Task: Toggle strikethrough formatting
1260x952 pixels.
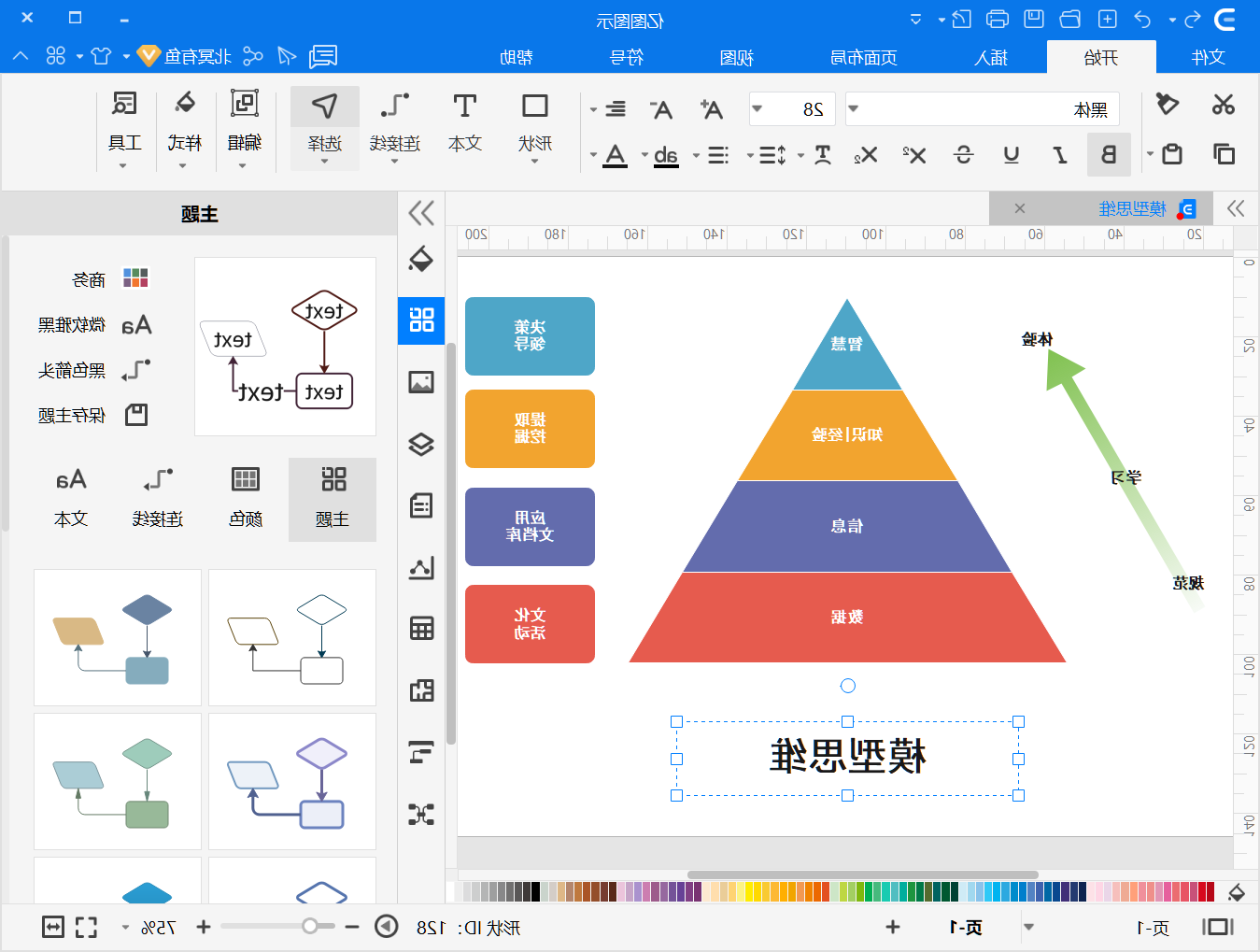Action: [x=963, y=155]
